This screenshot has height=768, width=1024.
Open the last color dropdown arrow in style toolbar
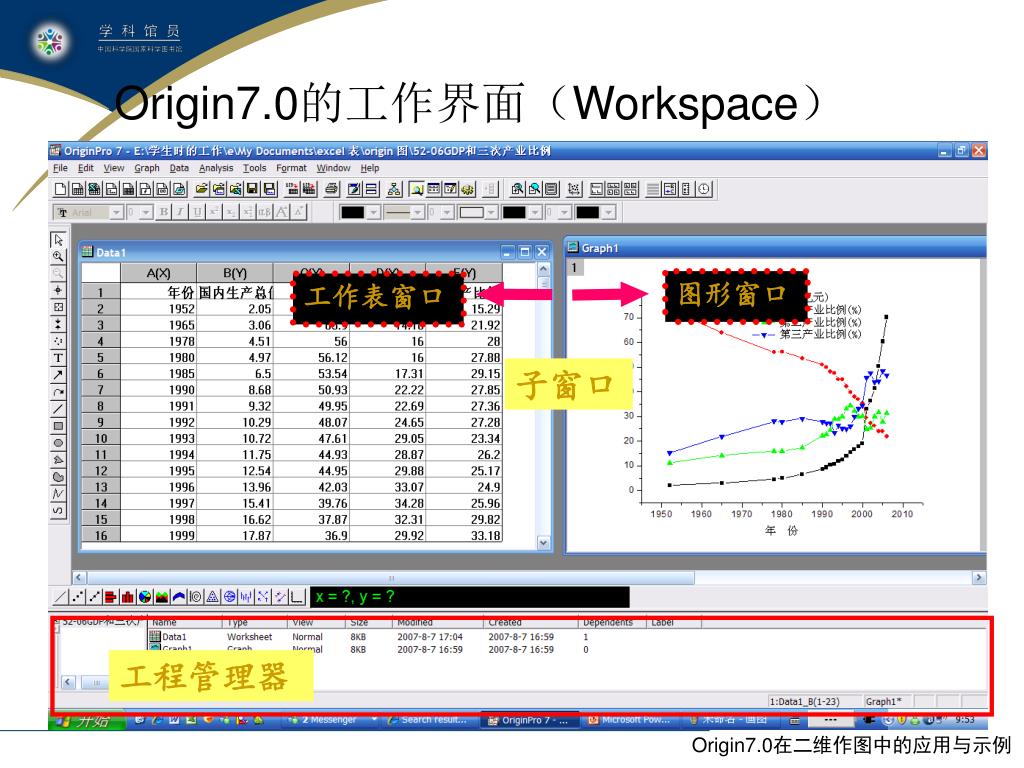pyautogui.click(x=609, y=212)
